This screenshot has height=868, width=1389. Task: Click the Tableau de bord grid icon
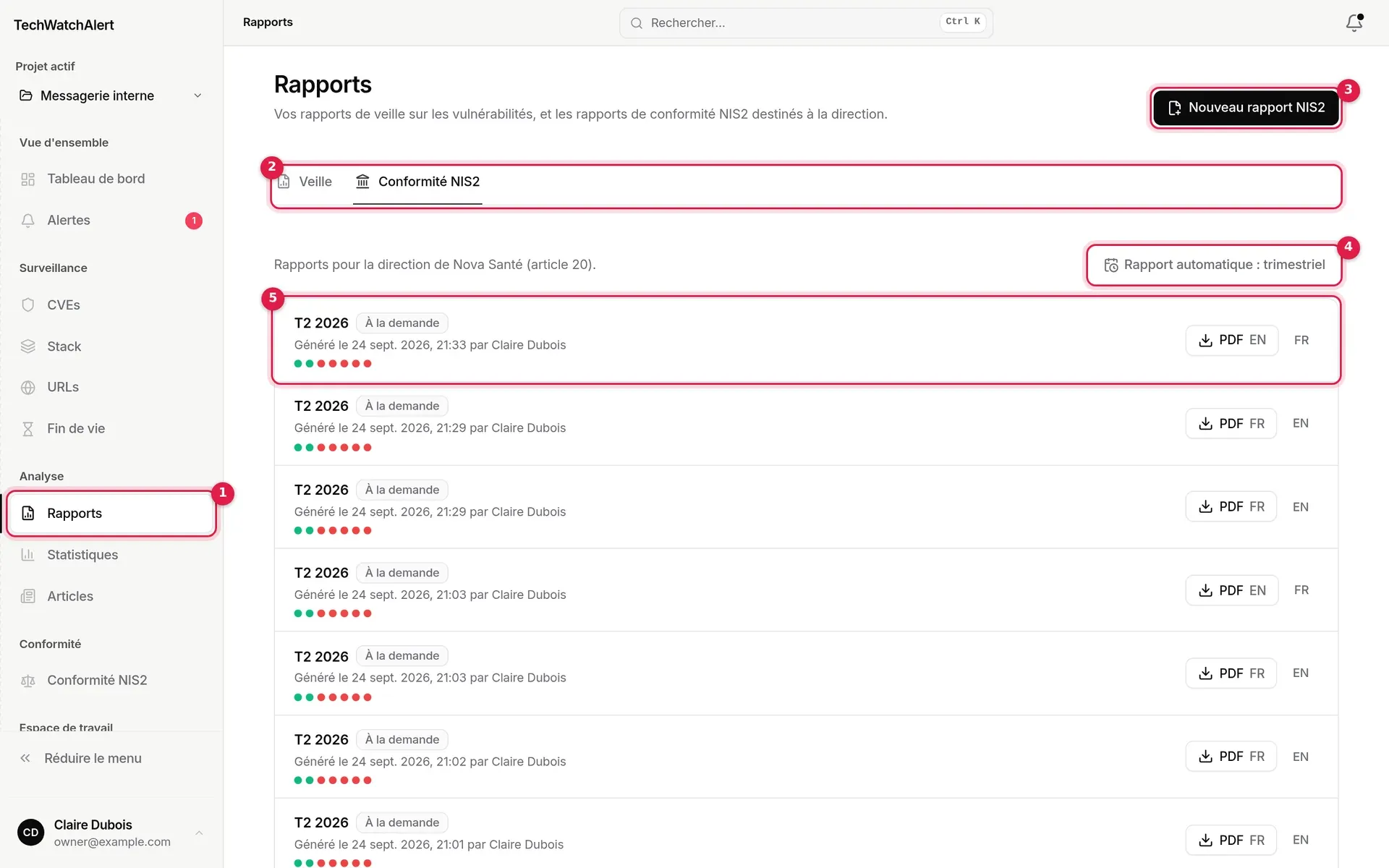click(x=28, y=179)
